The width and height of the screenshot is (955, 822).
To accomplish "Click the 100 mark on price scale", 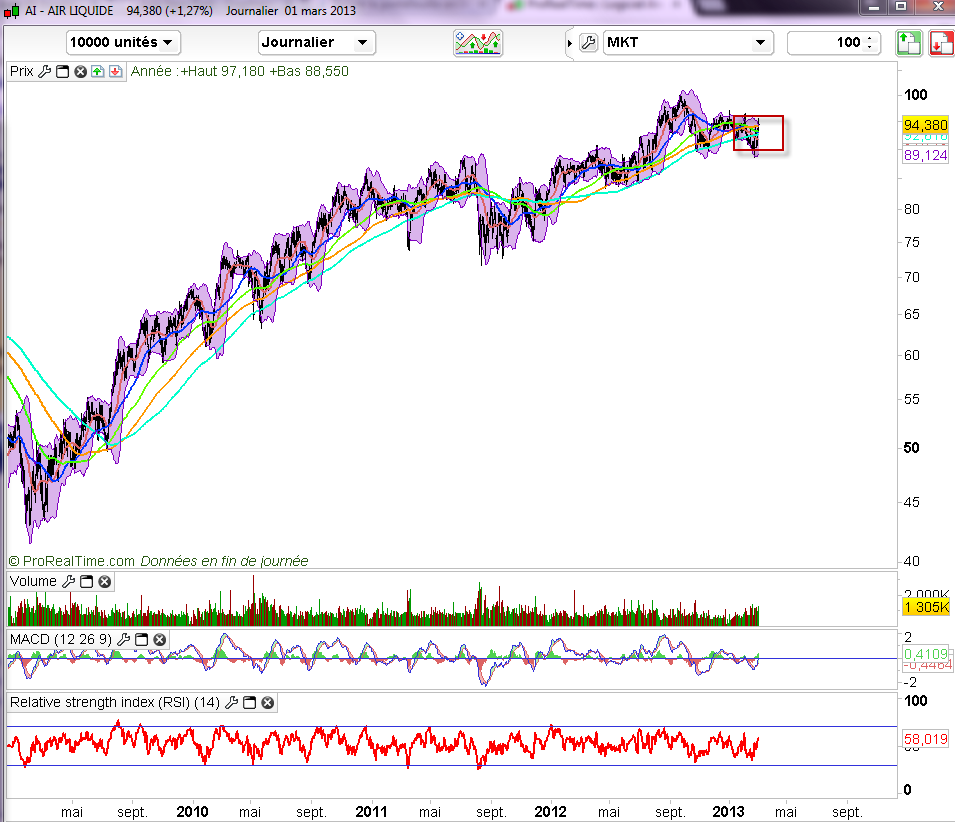I will [915, 95].
